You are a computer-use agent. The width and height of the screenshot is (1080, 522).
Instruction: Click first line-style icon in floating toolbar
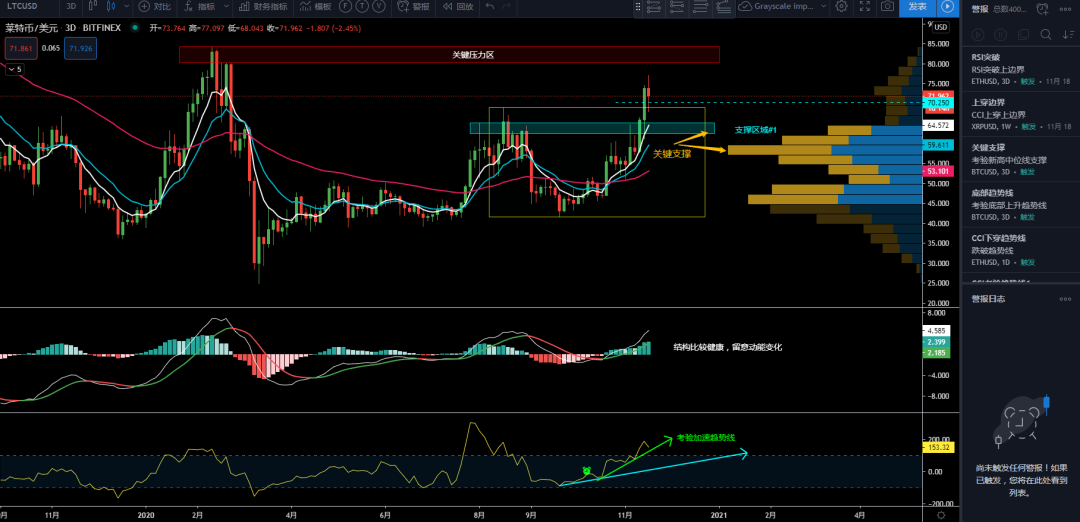pyautogui.click(x=654, y=7)
